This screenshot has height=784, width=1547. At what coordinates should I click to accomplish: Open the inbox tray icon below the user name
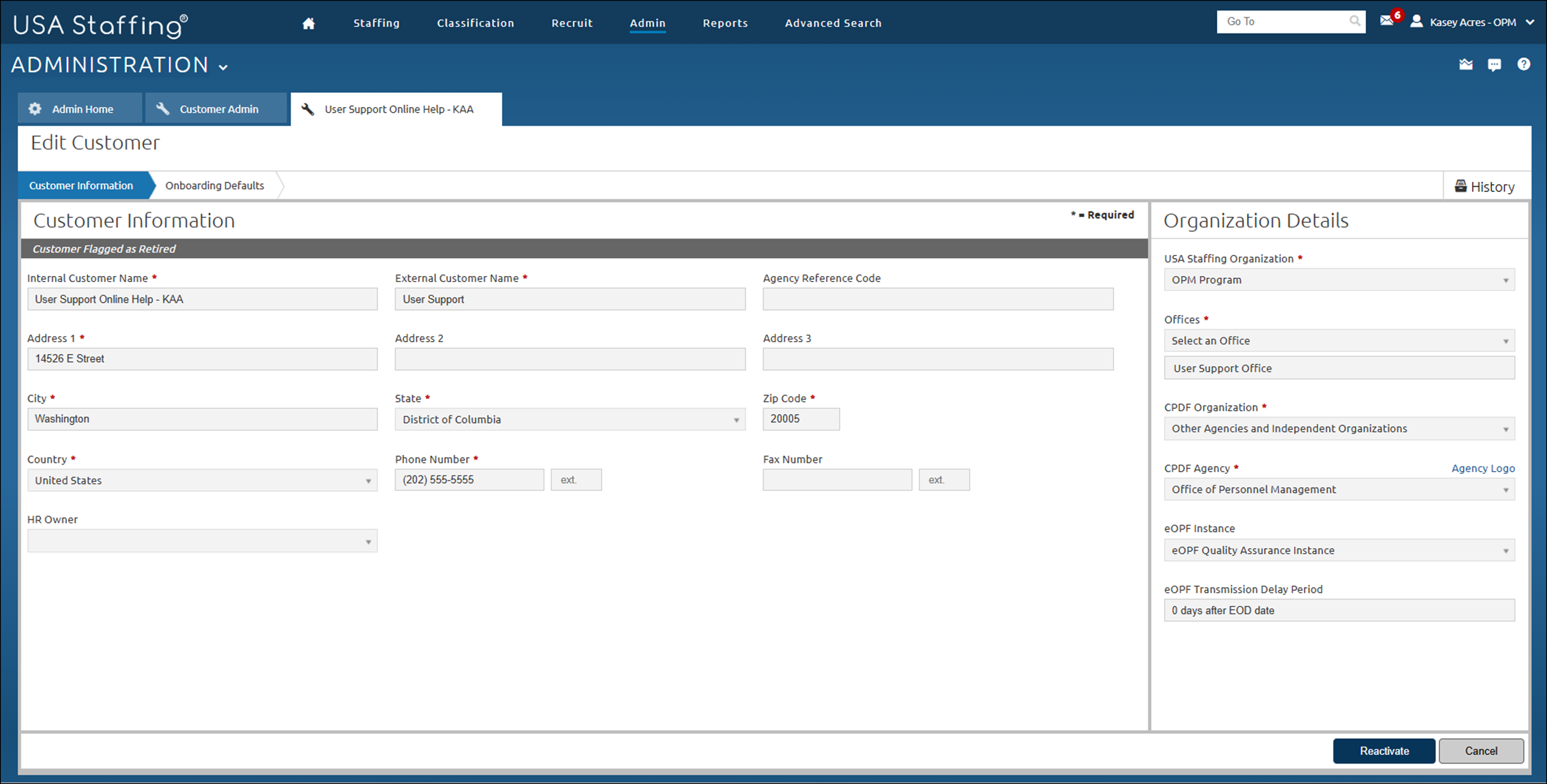tap(1465, 64)
